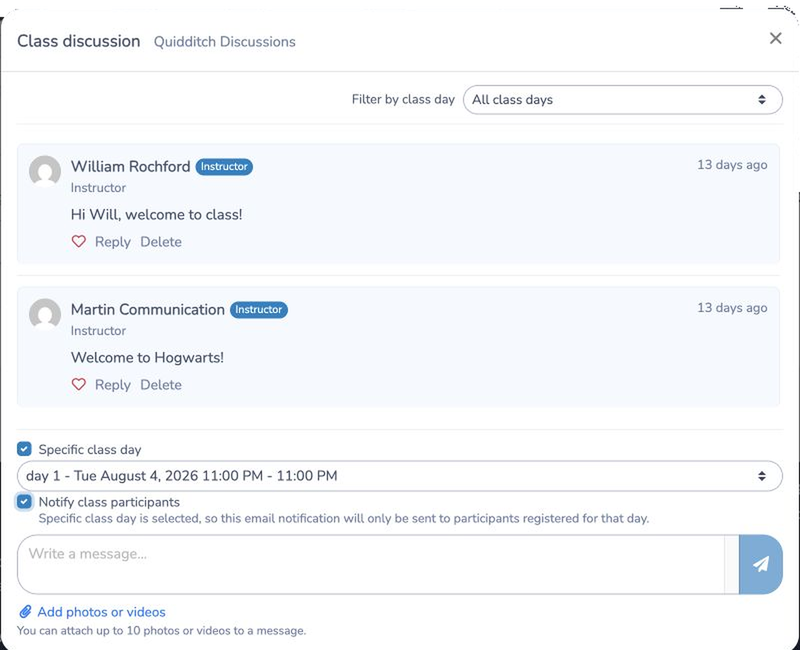Open William Rochford's avatar

[45, 171]
